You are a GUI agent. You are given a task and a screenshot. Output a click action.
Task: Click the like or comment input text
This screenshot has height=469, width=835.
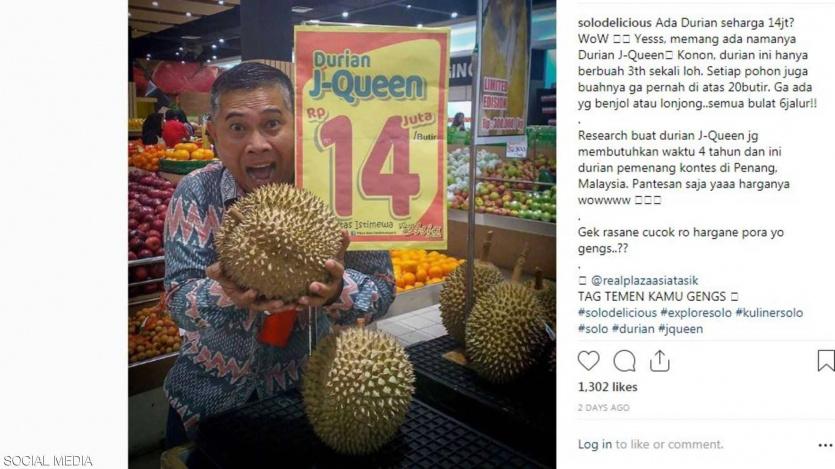pyautogui.click(x=670, y=444)
